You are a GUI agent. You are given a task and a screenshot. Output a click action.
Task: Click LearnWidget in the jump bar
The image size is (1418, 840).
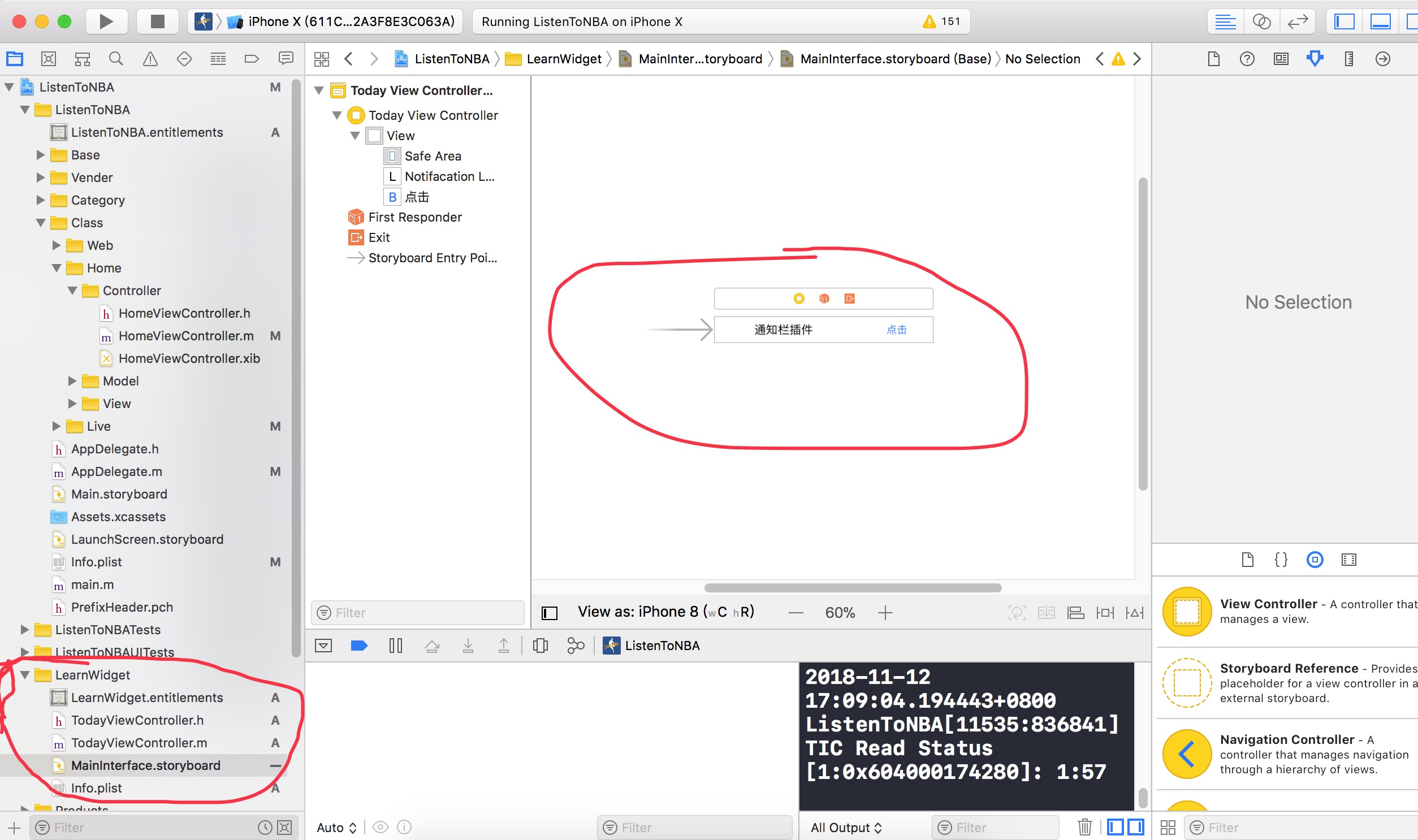[x=563, y=59]
